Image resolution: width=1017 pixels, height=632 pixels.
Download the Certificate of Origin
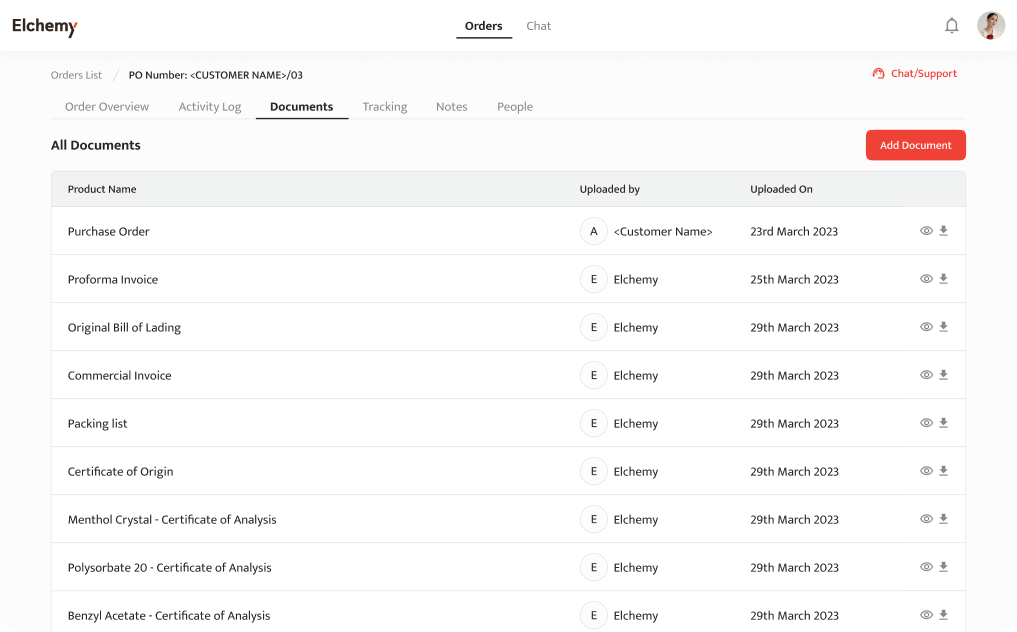coord(943,471)
